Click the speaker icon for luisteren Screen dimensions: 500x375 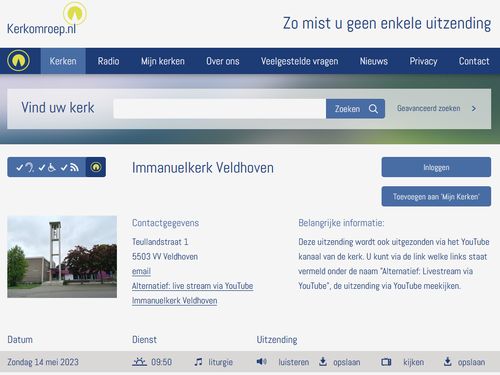(262, 362)
